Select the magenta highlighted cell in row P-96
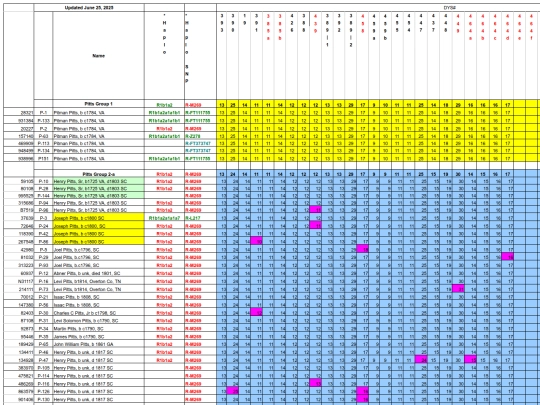Screen dimensions: 540x405 point(315,210)
